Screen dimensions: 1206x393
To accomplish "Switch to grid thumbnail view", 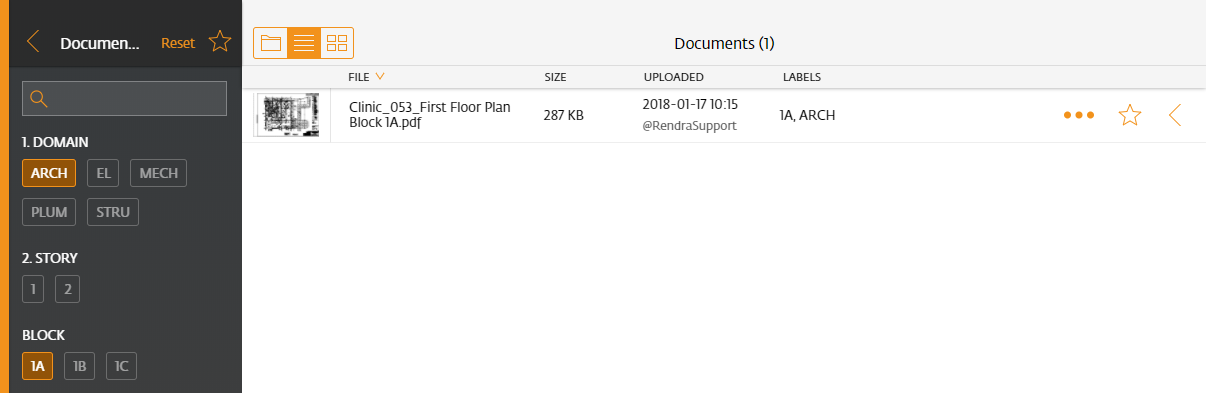I will click(337, 43).
